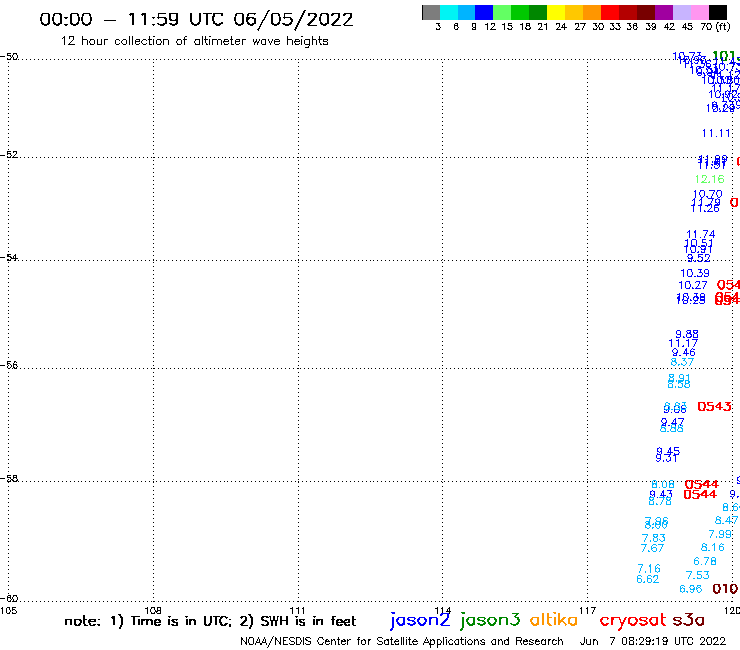Click the red '0543' time label
This screenshot has height=650, width=740.
(x=715, y=406)
